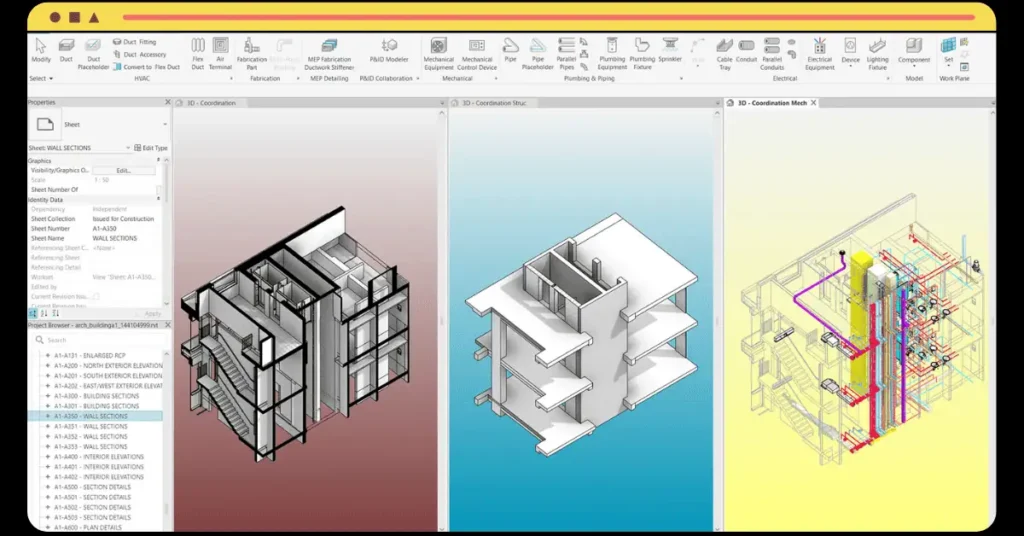Open the Sheet type selector dropdown
This screenshot has height=536, width=1024.
(x=165, y=124)
